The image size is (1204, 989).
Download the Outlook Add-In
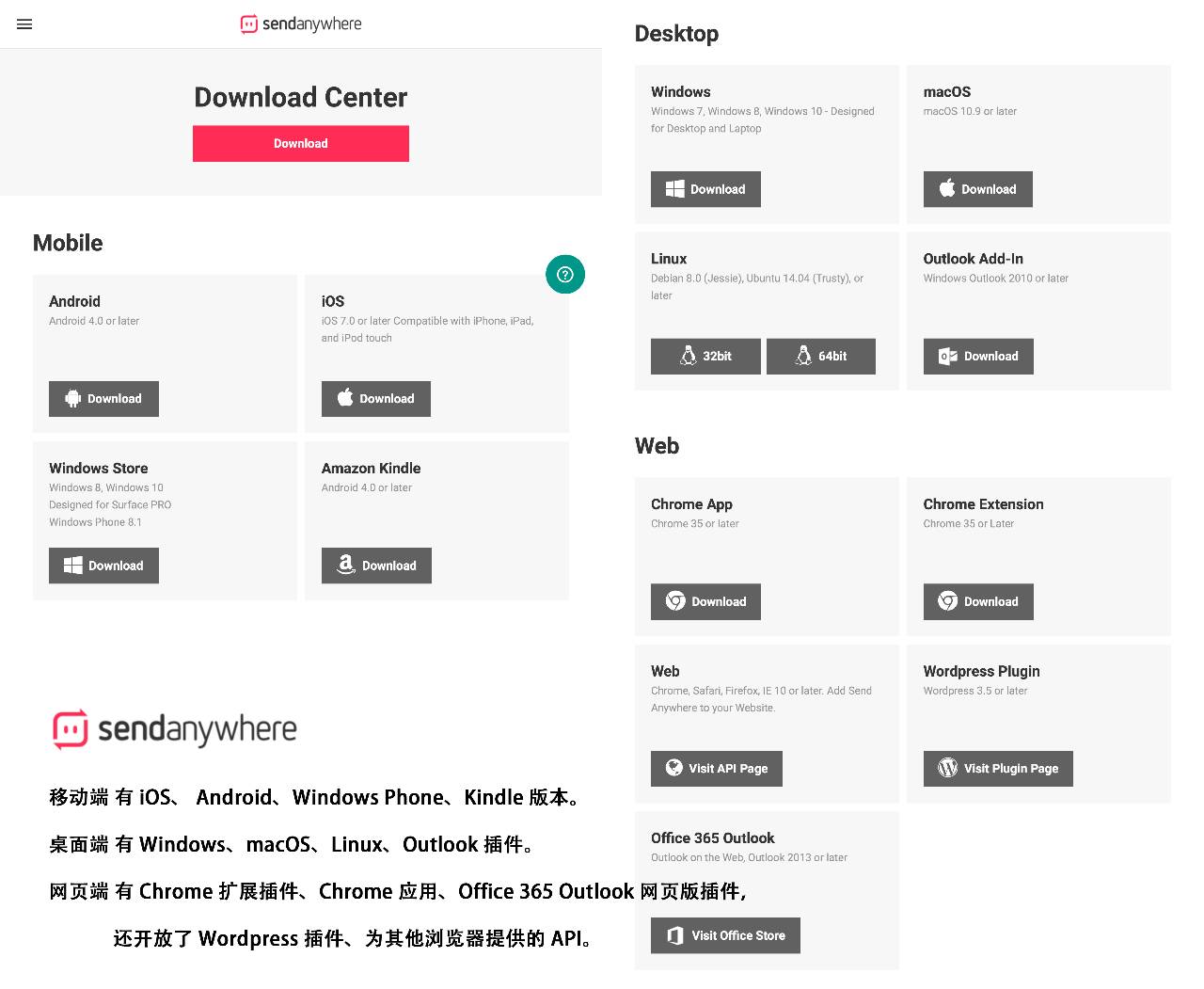[x=978, y=357]
